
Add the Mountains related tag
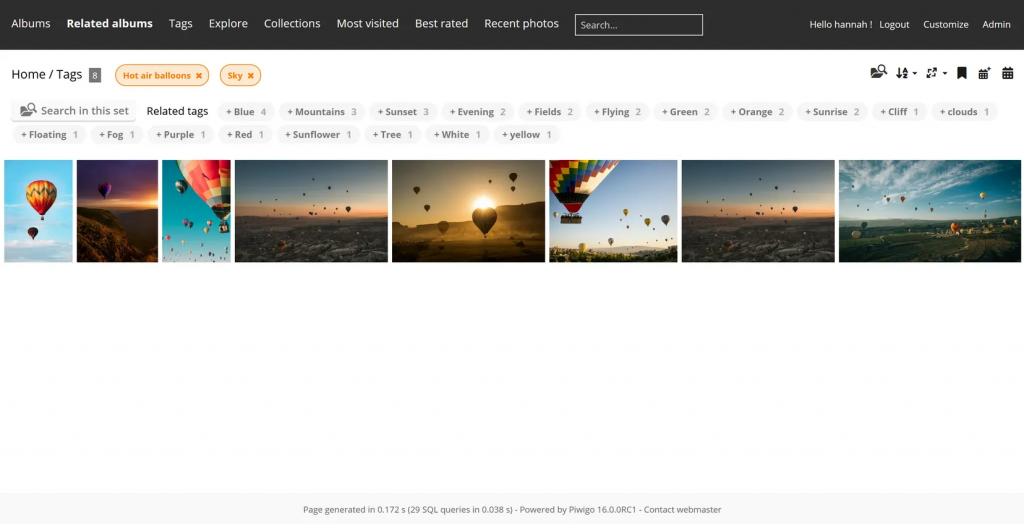point(321,112)
